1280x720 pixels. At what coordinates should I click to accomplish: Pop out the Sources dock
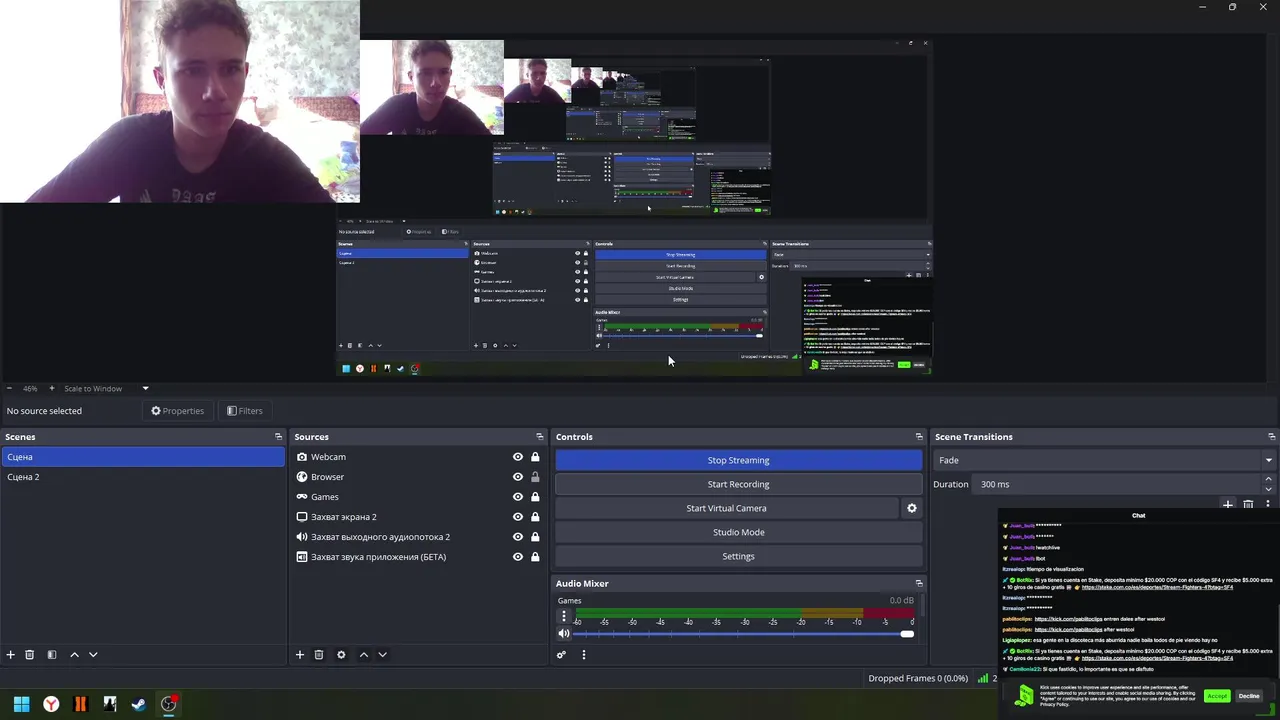pos(540,437)
